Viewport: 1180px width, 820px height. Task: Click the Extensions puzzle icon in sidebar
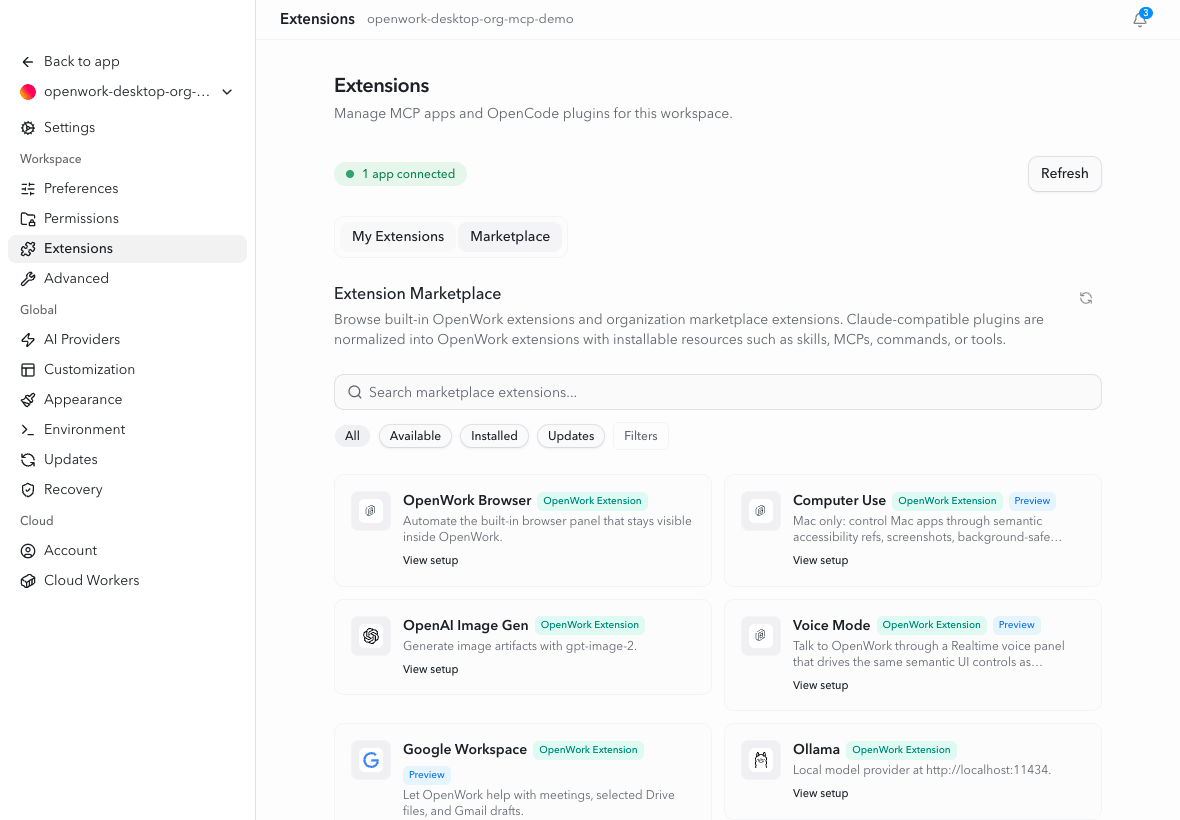(28, 249)
